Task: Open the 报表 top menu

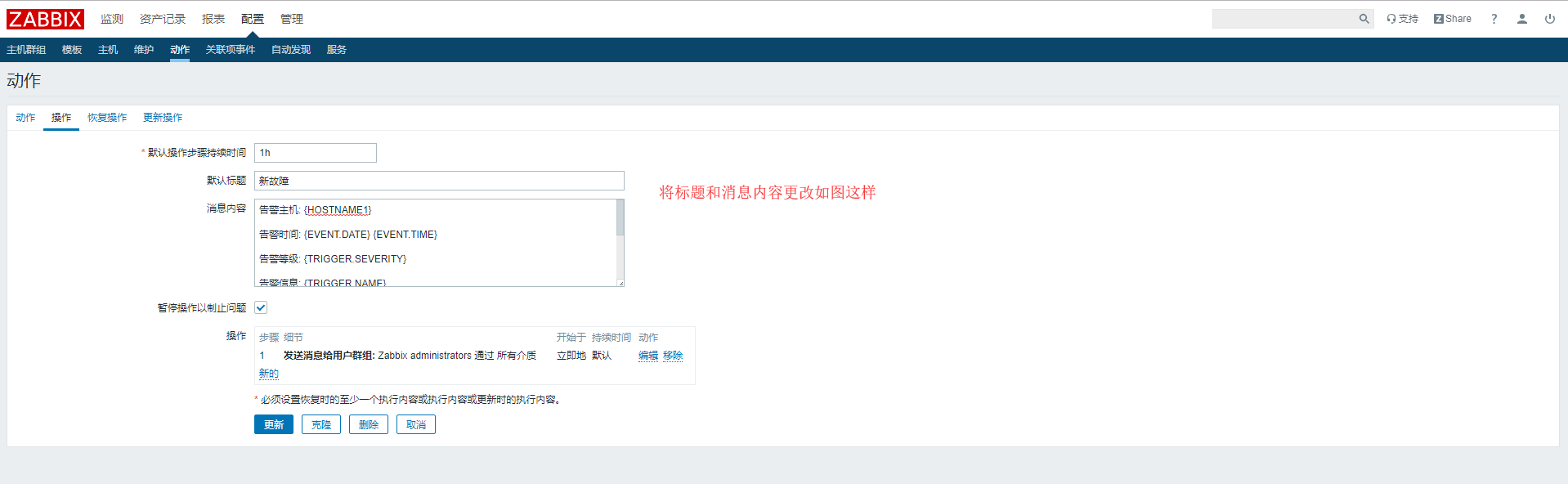Action: 213,19
